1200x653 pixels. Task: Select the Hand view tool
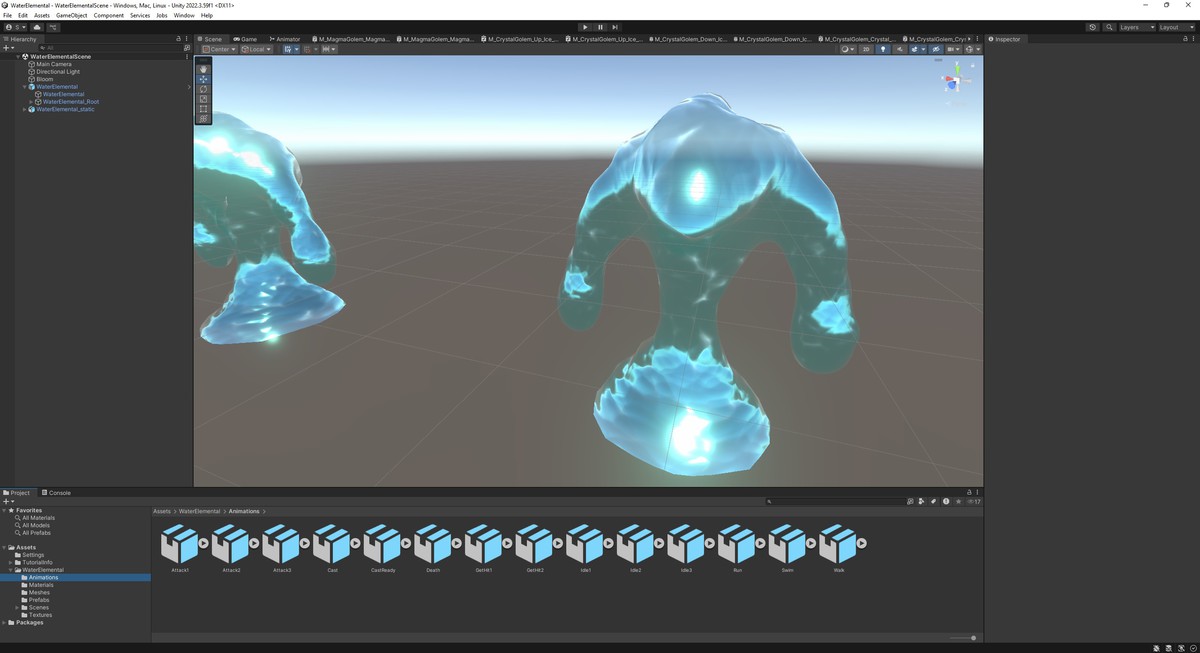point(203,69)
